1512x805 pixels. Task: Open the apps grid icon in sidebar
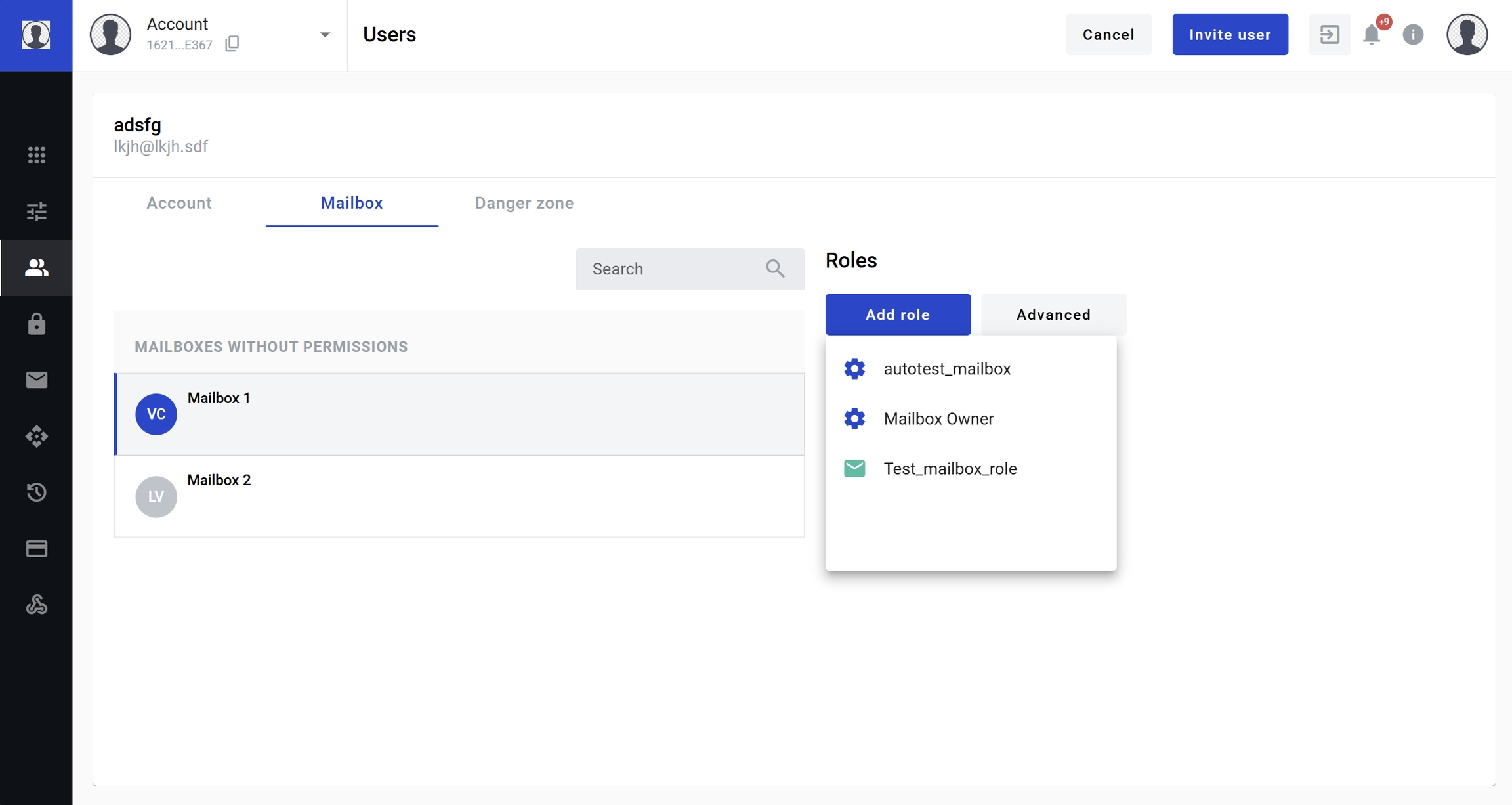tap(36, 155)
